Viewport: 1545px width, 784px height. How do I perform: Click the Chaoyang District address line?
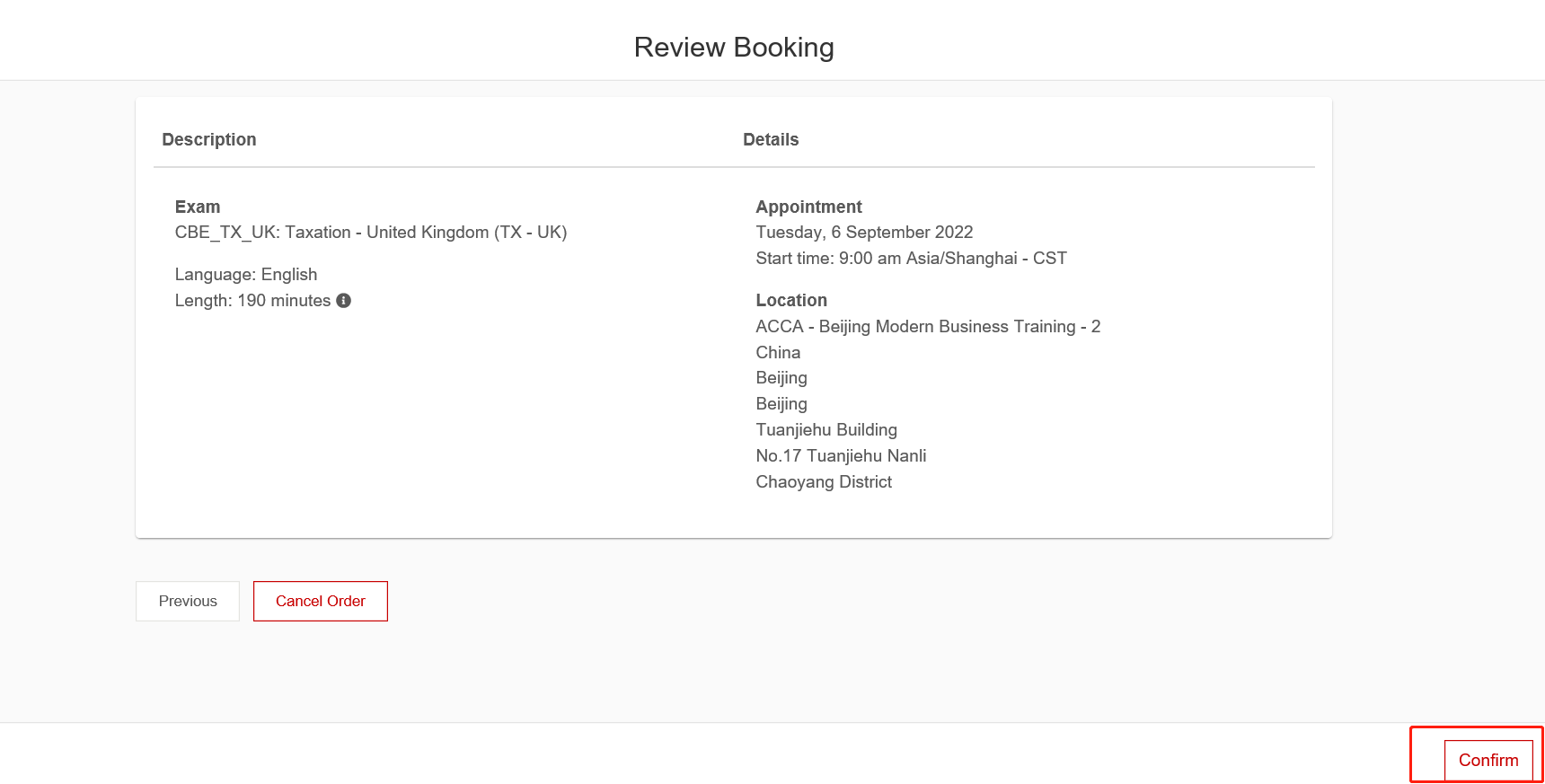[x=824, y=482]
